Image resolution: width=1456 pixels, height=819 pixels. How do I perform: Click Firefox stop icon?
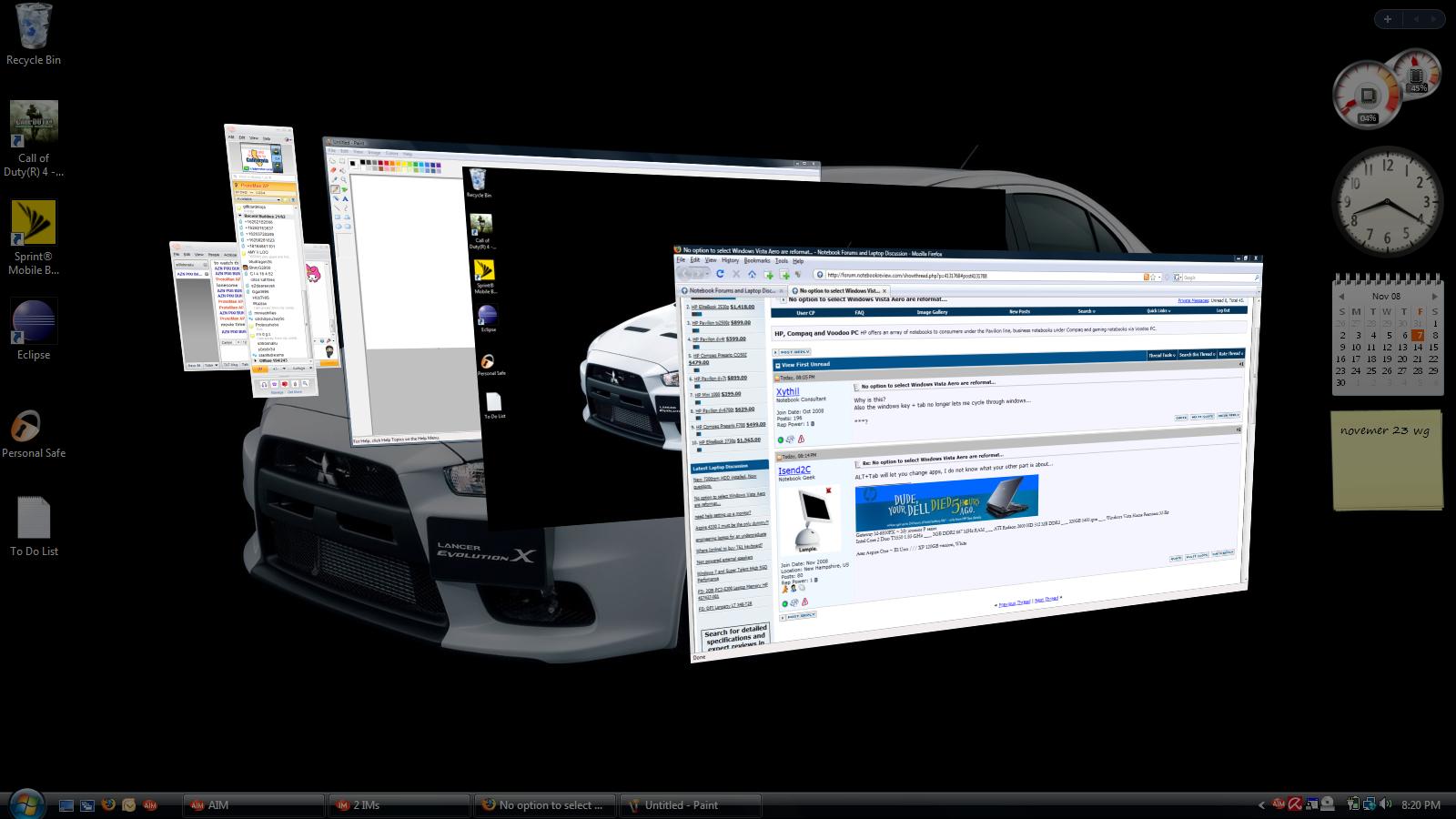[736, 274]
